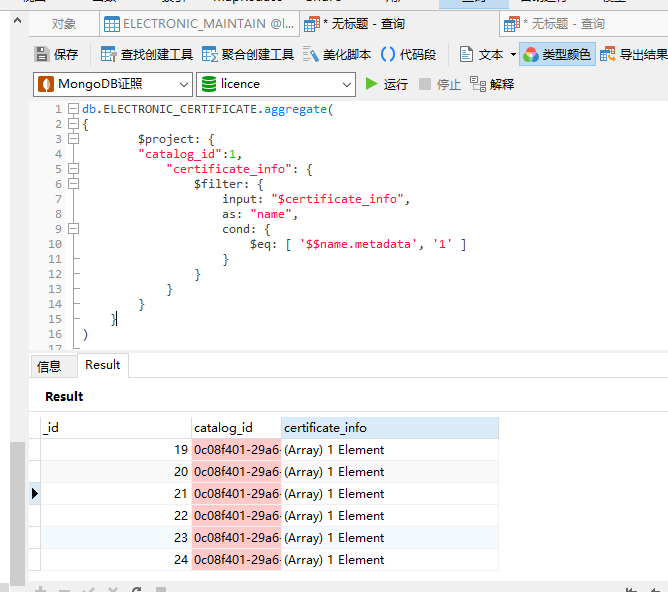Collapse the code fold at line 3
This screenshot has height=592, width=668.
coord(73,139)
